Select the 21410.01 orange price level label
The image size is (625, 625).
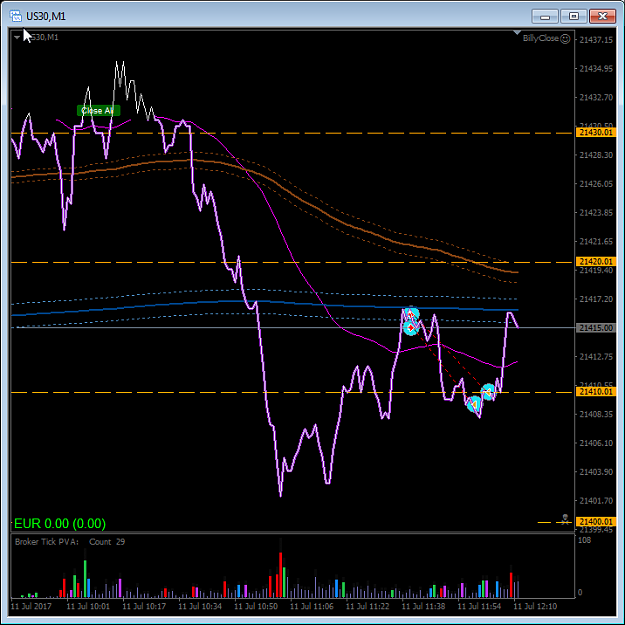point(596,392)
